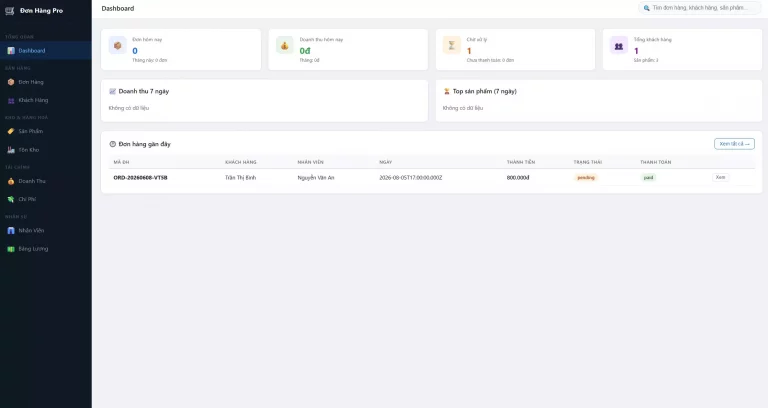Click the hourglass icon on Chờ xử lý card

452,46
